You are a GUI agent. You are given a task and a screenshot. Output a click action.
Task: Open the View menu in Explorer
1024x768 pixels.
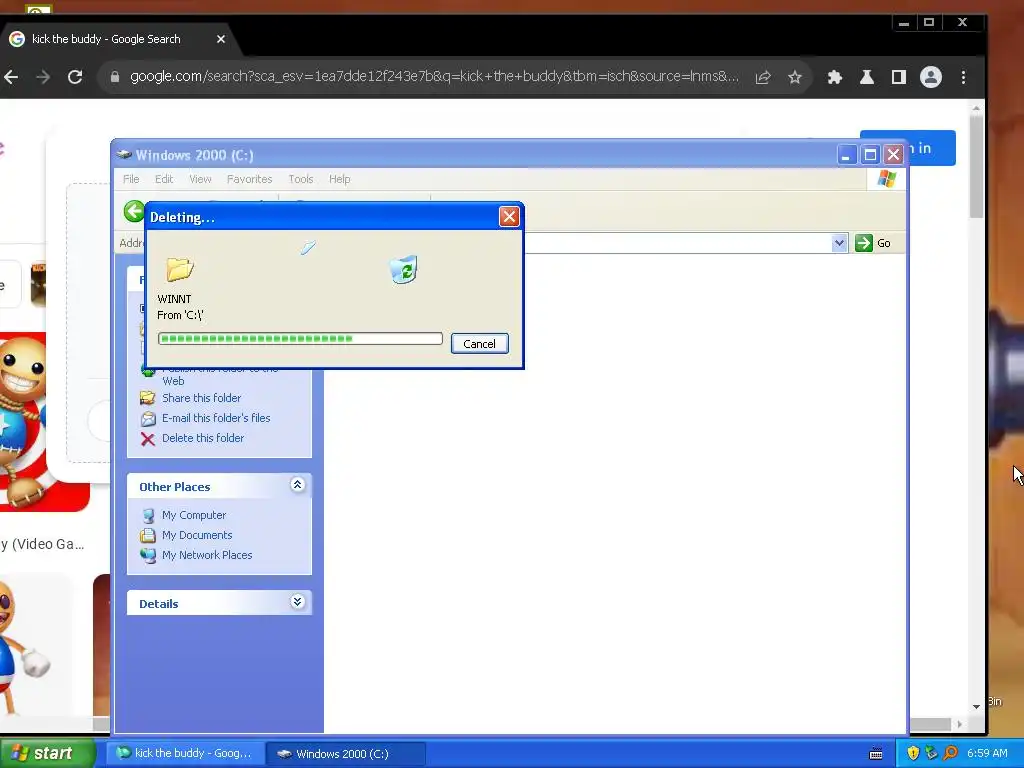(x=200, y=179)
